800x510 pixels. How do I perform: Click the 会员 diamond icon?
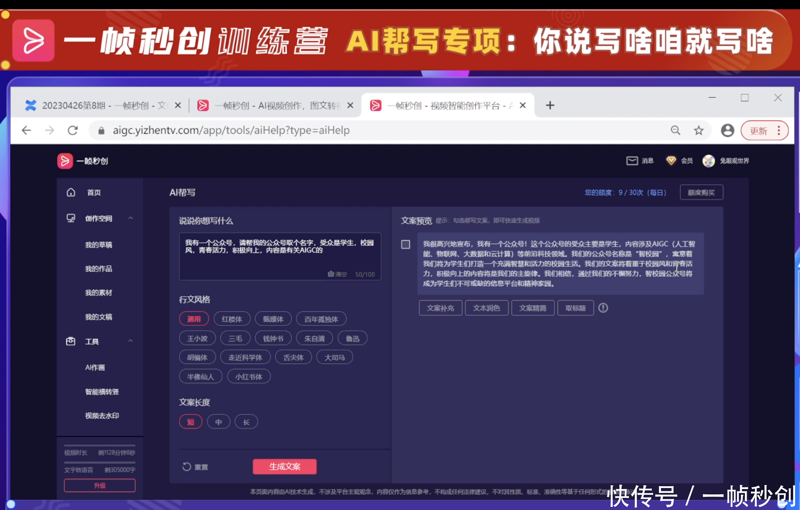tap(671, 161)
